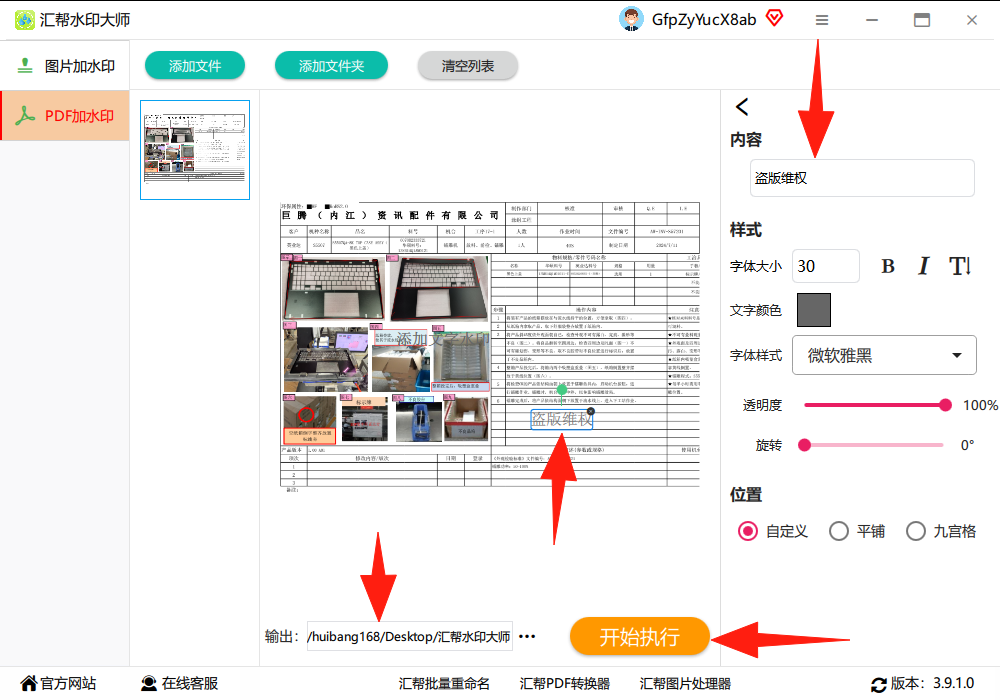This screenshot has height=700, width=1000.
Task: Open the text color swatch
Action: 814,310
